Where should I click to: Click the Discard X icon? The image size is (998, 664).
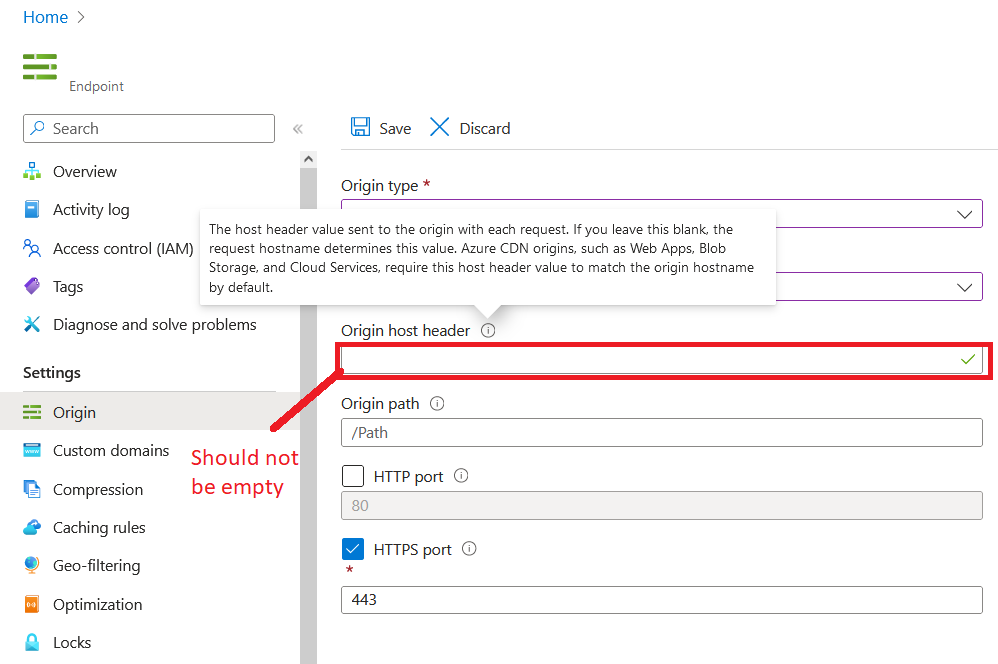point(439,127)
